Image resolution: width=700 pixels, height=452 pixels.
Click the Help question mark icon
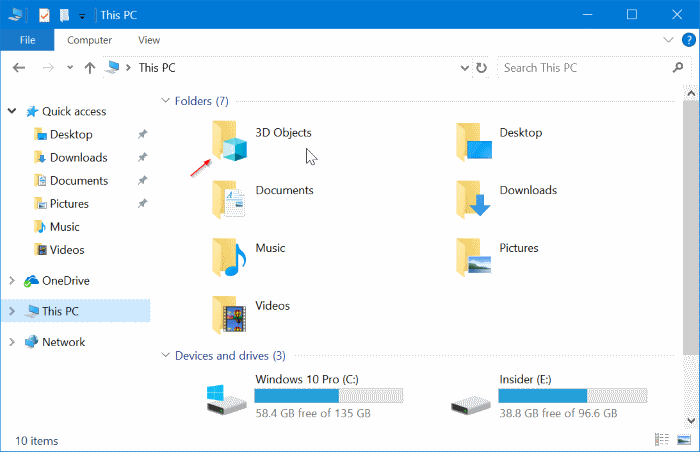pyautogui.click(x=688, y=40)
